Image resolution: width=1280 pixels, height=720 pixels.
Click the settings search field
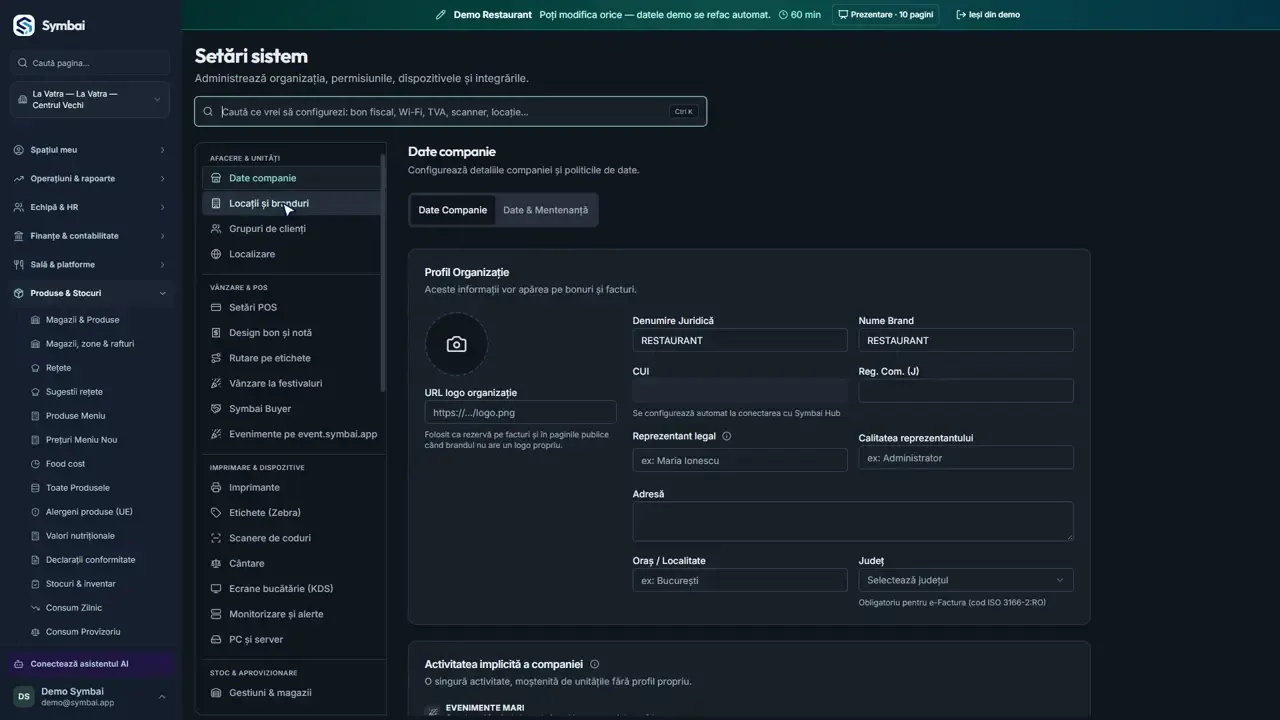point(450,112)
